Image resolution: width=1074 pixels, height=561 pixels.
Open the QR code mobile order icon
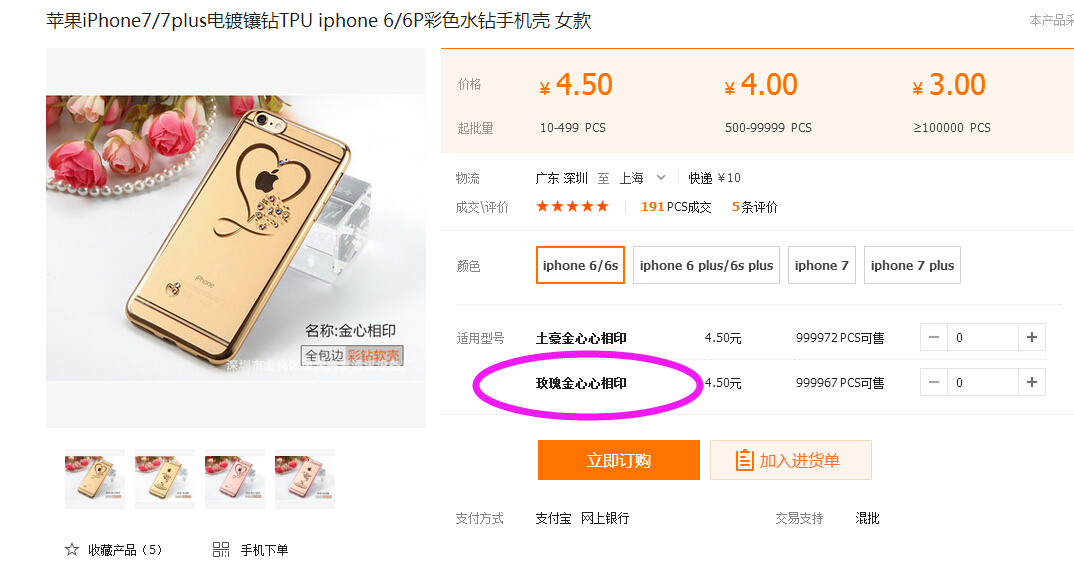coord(221,549)
